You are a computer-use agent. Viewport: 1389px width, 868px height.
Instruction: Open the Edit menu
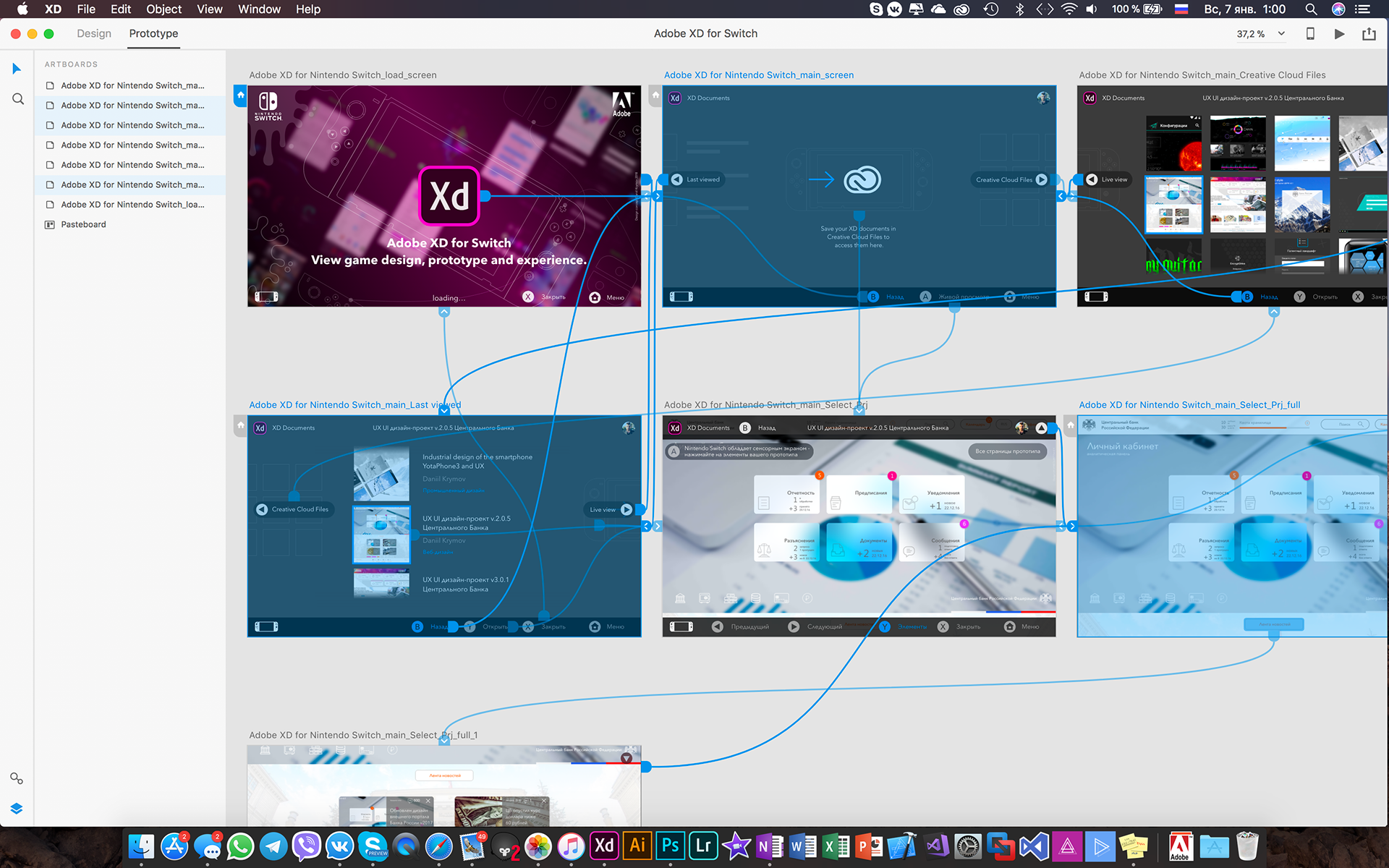(x=121, y=9)
